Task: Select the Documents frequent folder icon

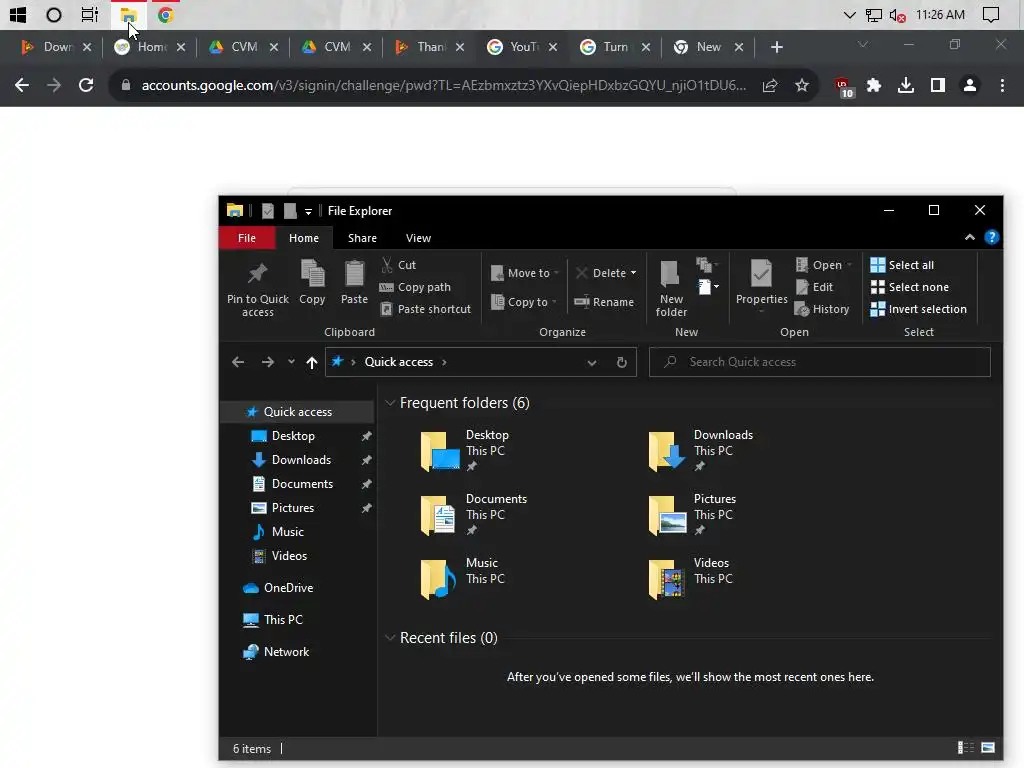Action: tap(439, 515)
